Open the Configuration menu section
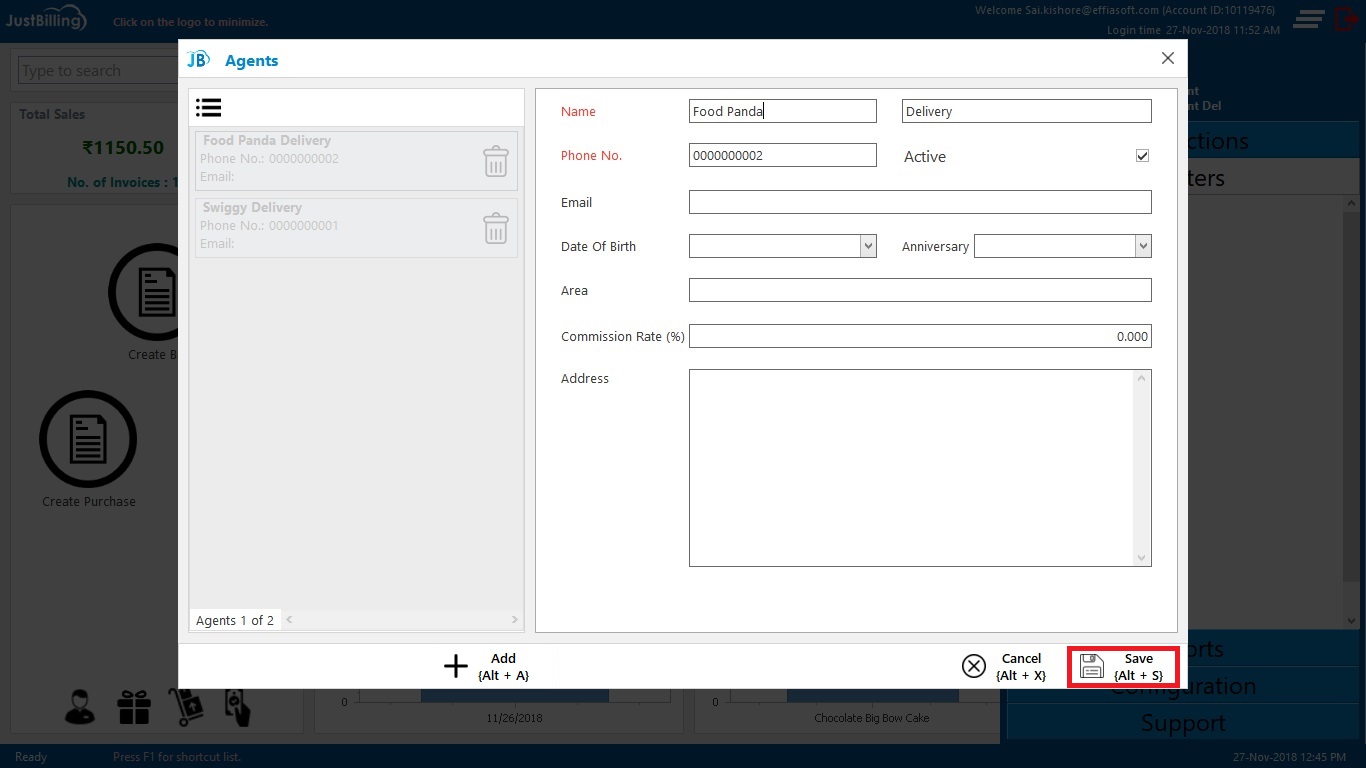1366x768 pixels. click(x=1183, y=686)
